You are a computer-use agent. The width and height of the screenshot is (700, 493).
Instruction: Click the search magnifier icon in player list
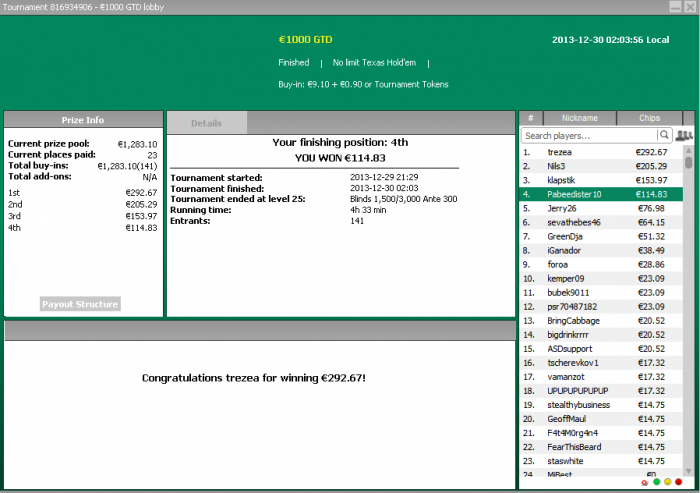(x=663, y=135)
